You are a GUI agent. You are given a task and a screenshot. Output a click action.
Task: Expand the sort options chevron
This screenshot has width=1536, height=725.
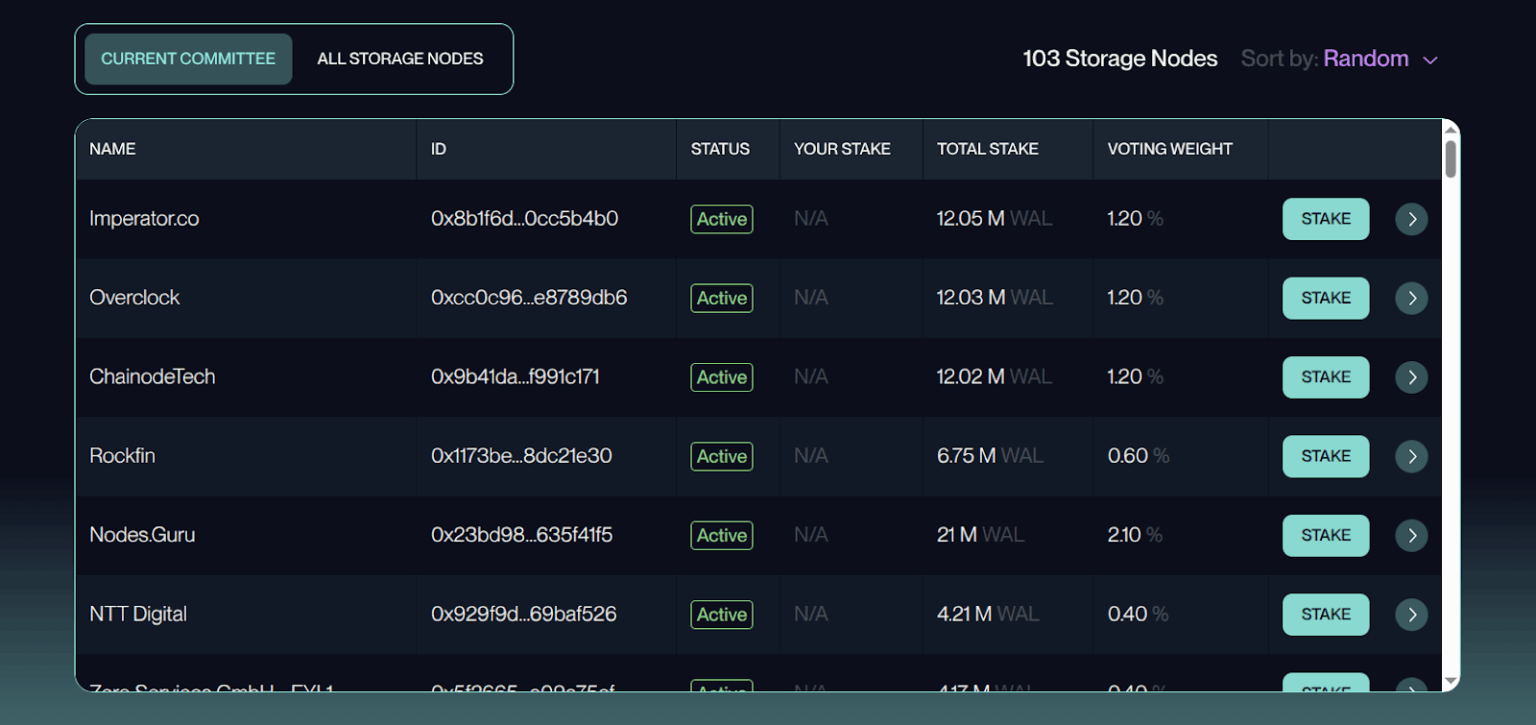click(x=1428, y=59)
